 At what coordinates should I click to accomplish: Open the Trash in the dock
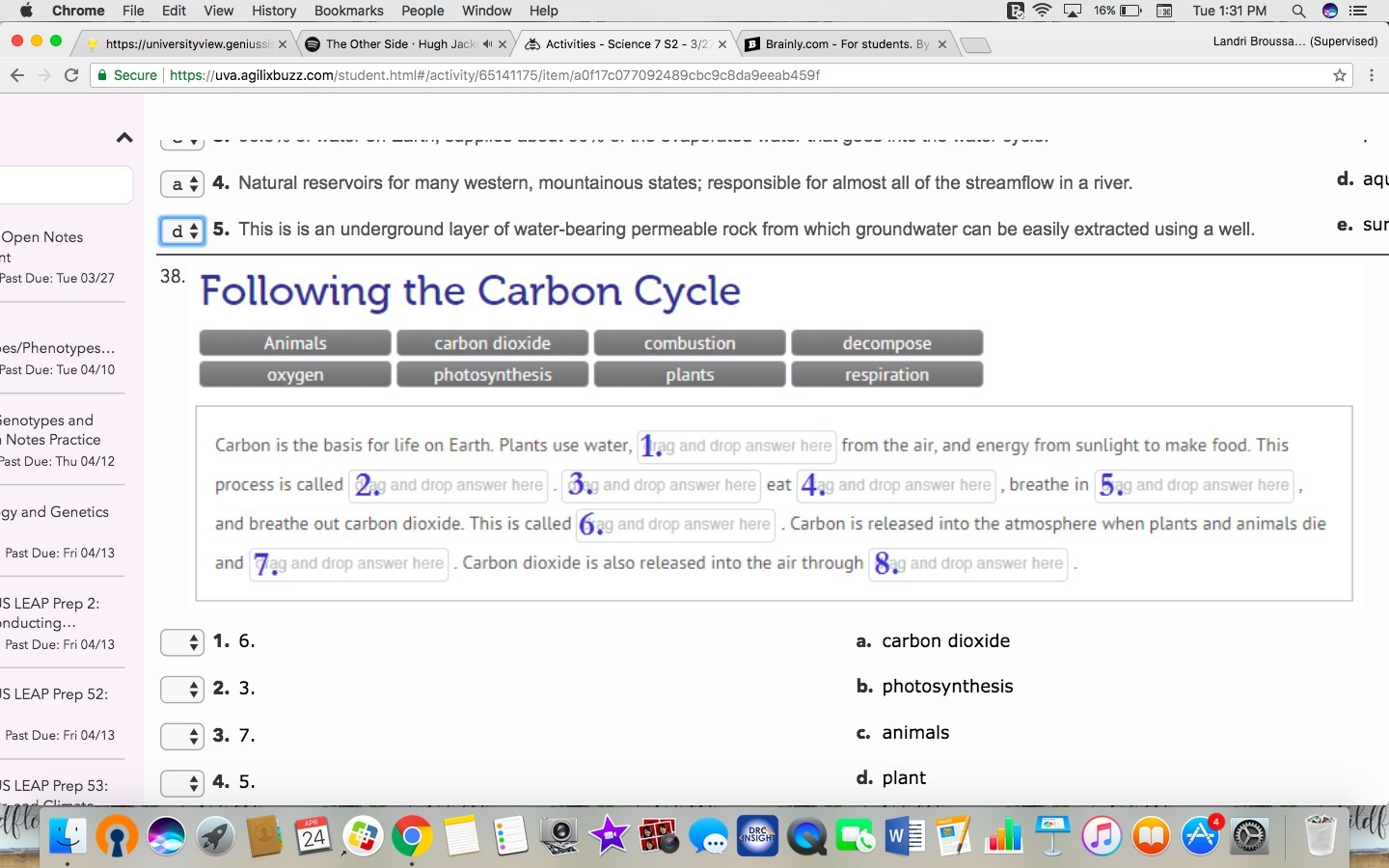coord(1320,835)
